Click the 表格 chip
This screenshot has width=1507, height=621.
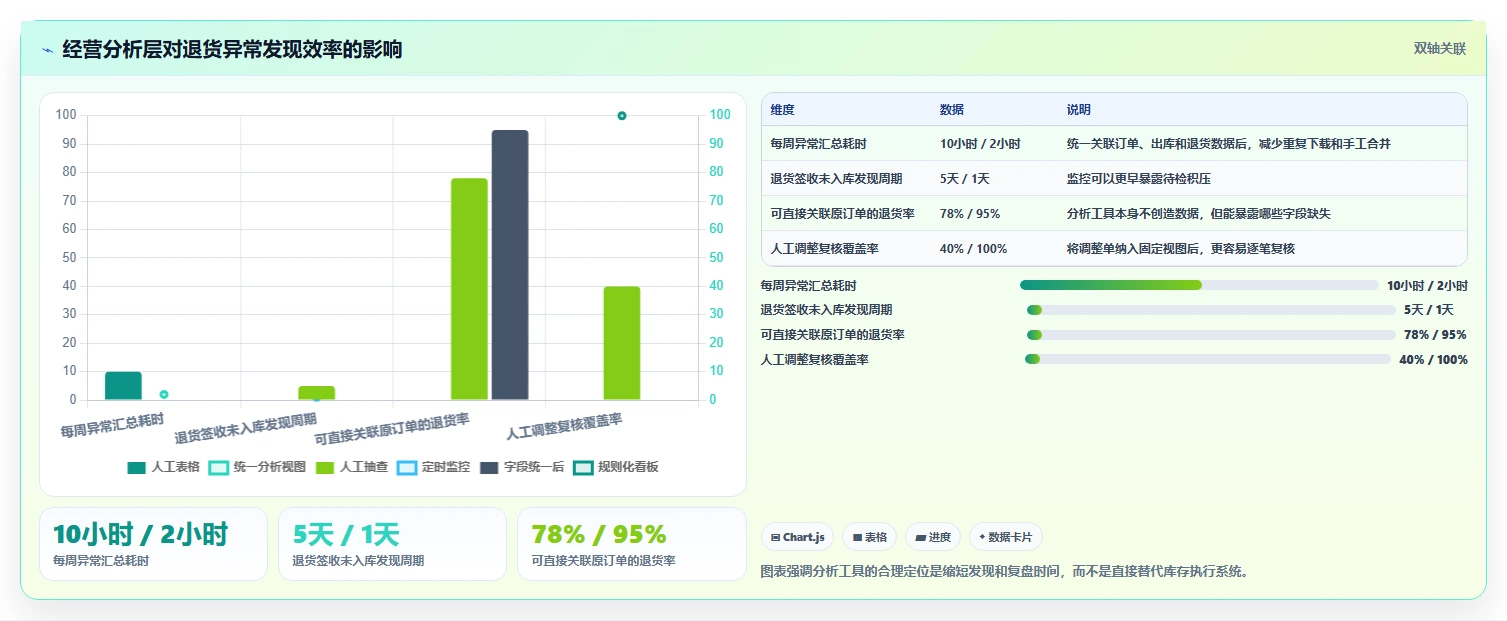(x=869, y=537)
